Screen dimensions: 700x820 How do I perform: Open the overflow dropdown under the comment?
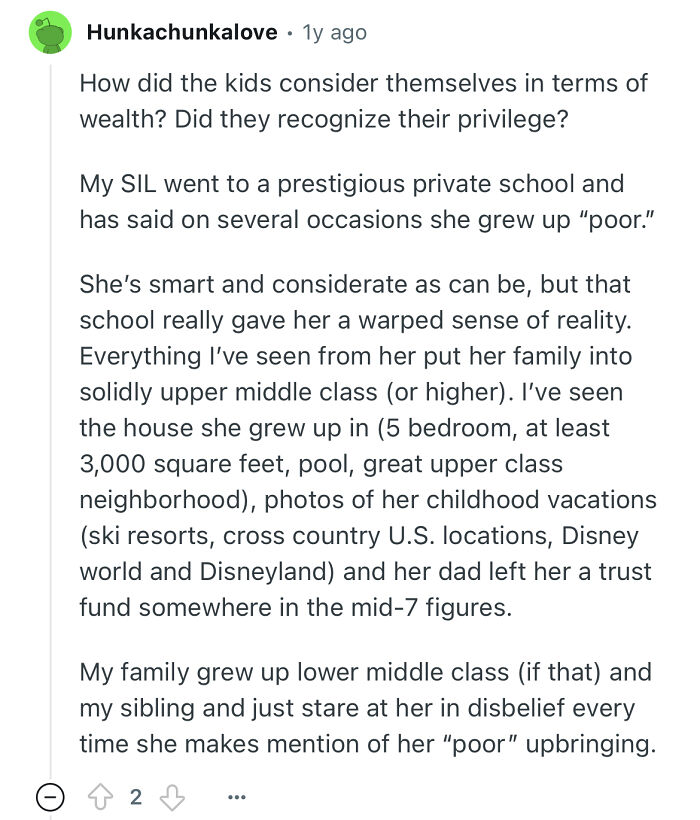(236, 795)
